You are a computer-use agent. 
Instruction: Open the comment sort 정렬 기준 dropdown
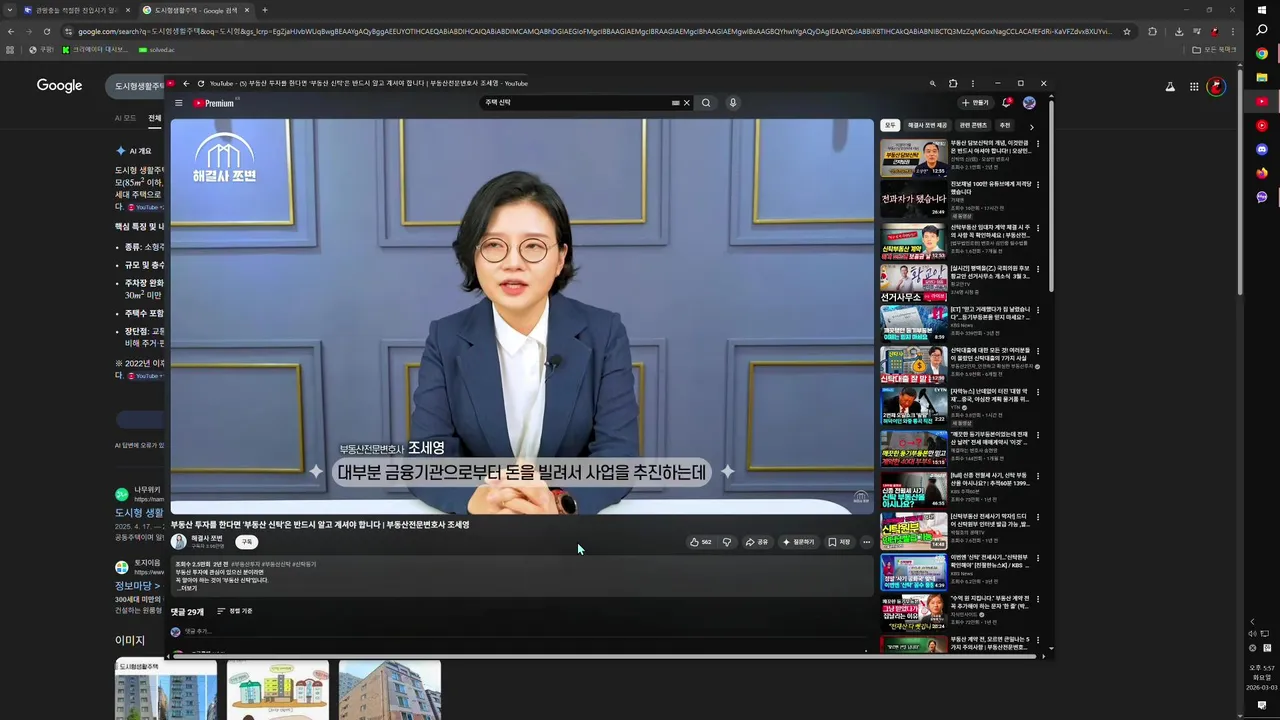235,611
